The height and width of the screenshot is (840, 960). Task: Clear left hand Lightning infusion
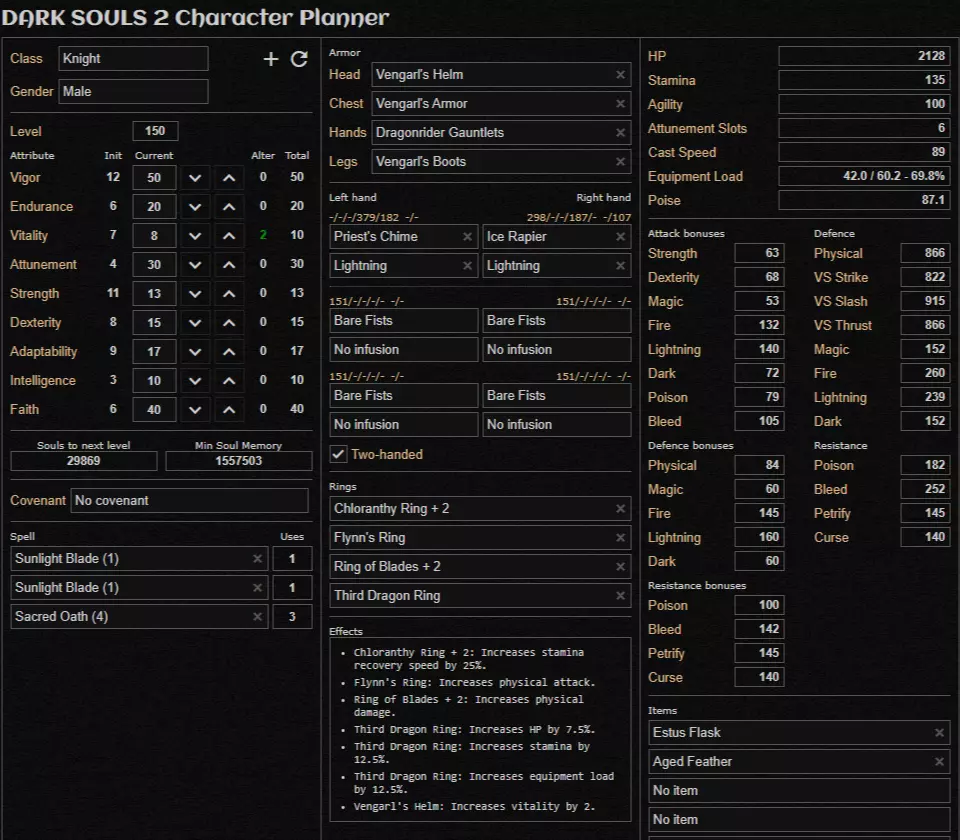point(467,266)
